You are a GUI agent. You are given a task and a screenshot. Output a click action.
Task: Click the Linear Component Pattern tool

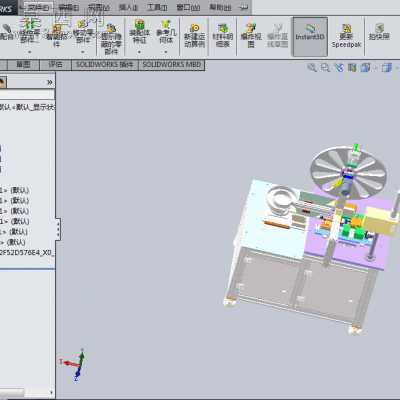pyautogui.click(x=29, y=31)
